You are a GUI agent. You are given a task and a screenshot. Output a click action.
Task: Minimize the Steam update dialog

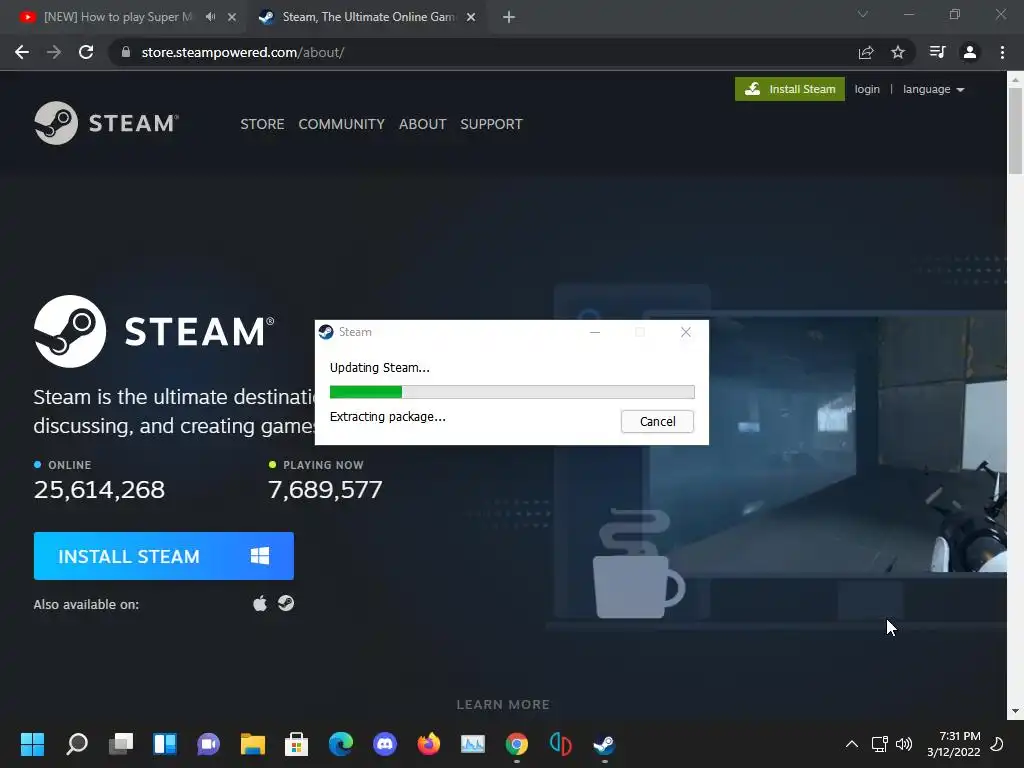click(594, 332)
